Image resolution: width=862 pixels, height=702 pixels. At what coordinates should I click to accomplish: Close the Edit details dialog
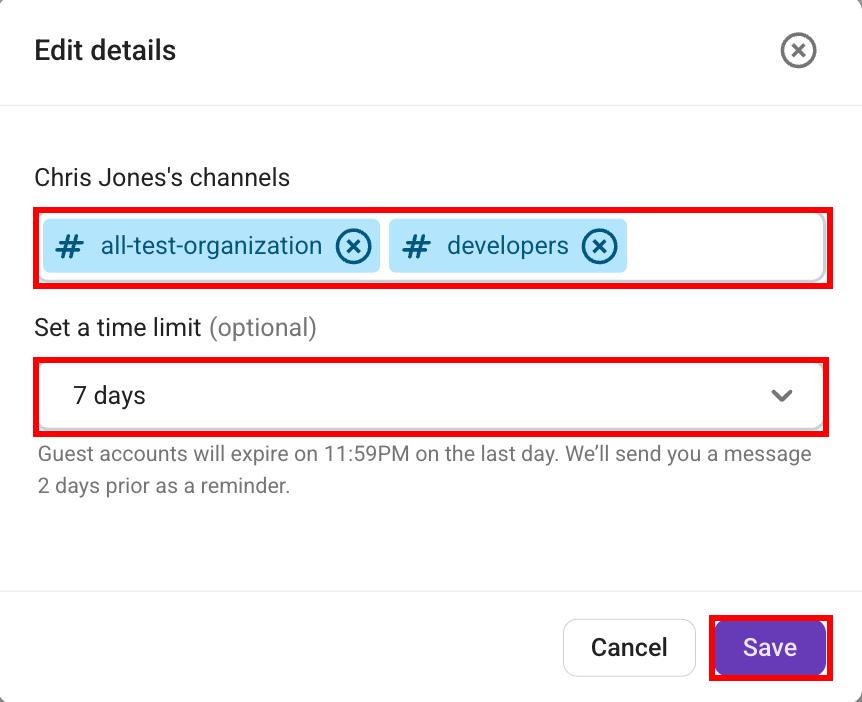pos(798,50)
